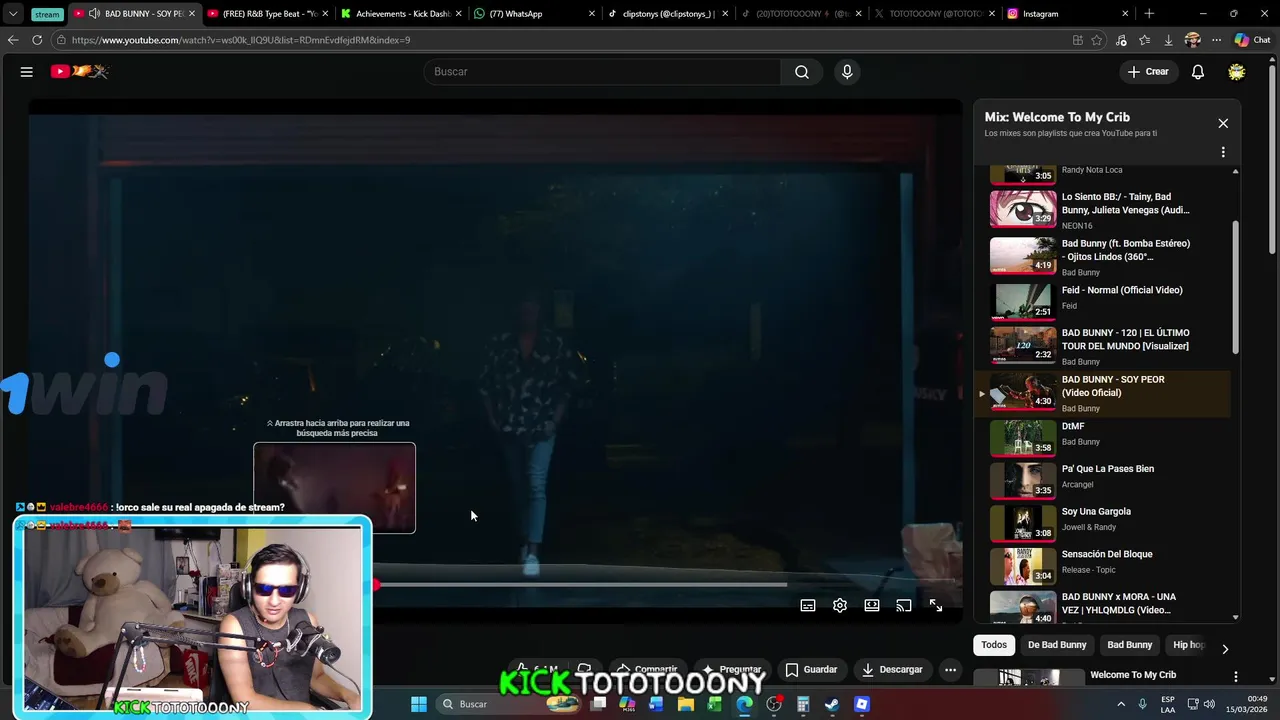Click the browser address bar URL
Viewport: 1280px width, 720px height.
[240, 40]
